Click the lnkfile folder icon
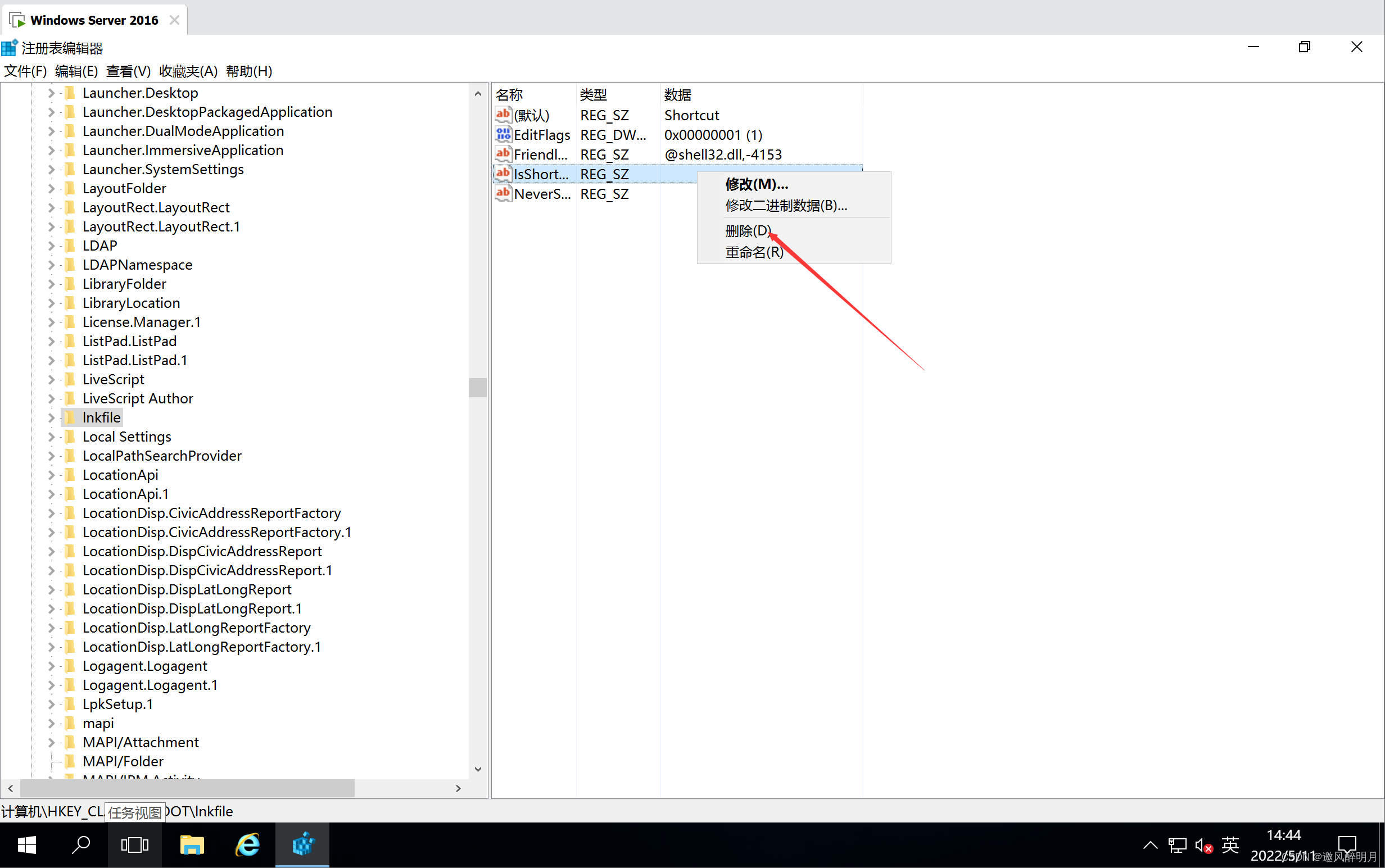Image resolution: width=1385 pixels, height=868 pixels. 70,417
